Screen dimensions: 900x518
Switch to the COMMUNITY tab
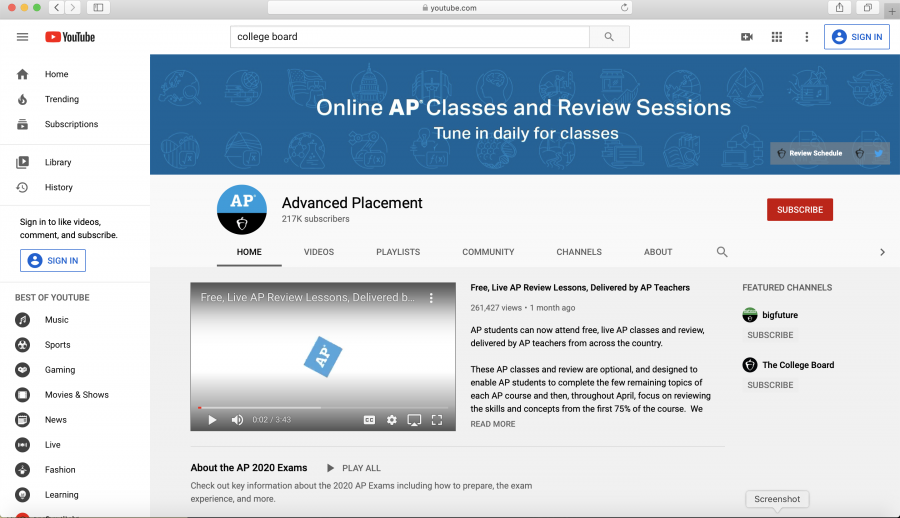[x=488, y=252]
